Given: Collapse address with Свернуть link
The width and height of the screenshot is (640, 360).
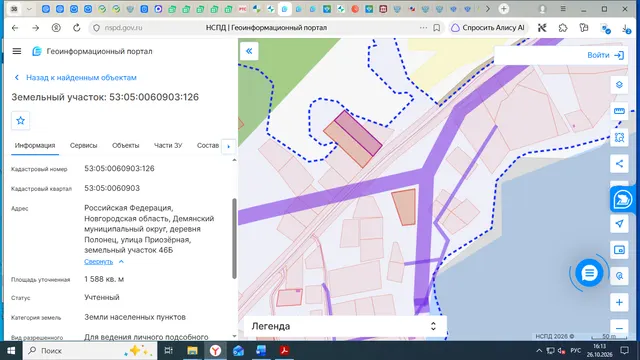Looking at the screenshot, I should pyautogui.click(x=98, y=262).
